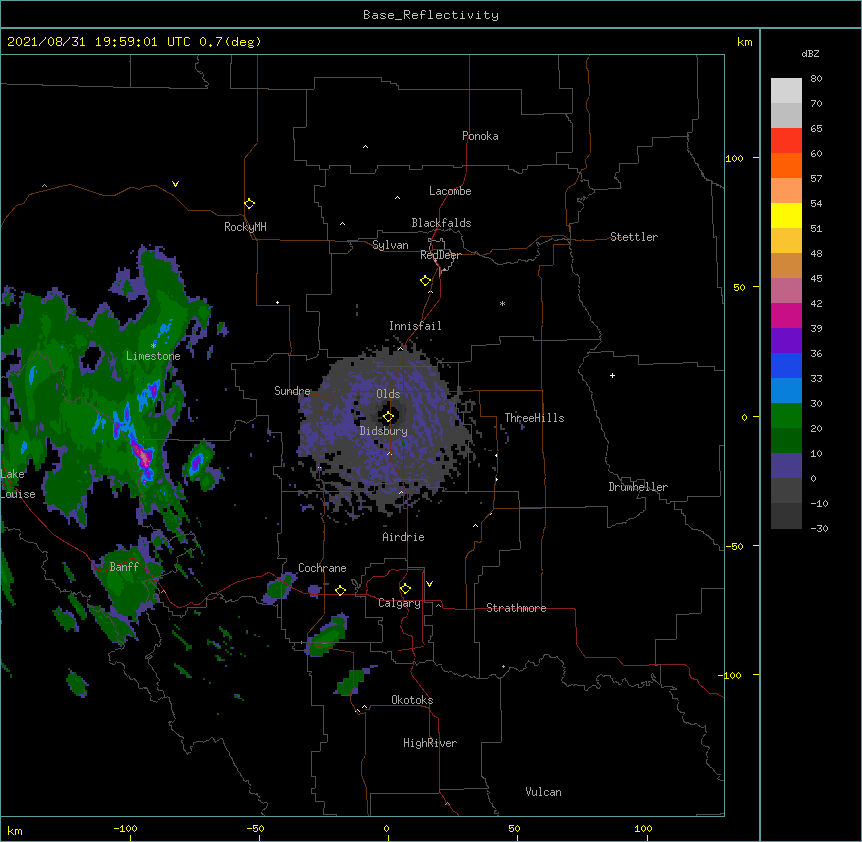The height and width of the screenshot is (842, 862).
Task: Click the yellow diamond marker south of RedDeer
Action: click(x=426, y=281)
